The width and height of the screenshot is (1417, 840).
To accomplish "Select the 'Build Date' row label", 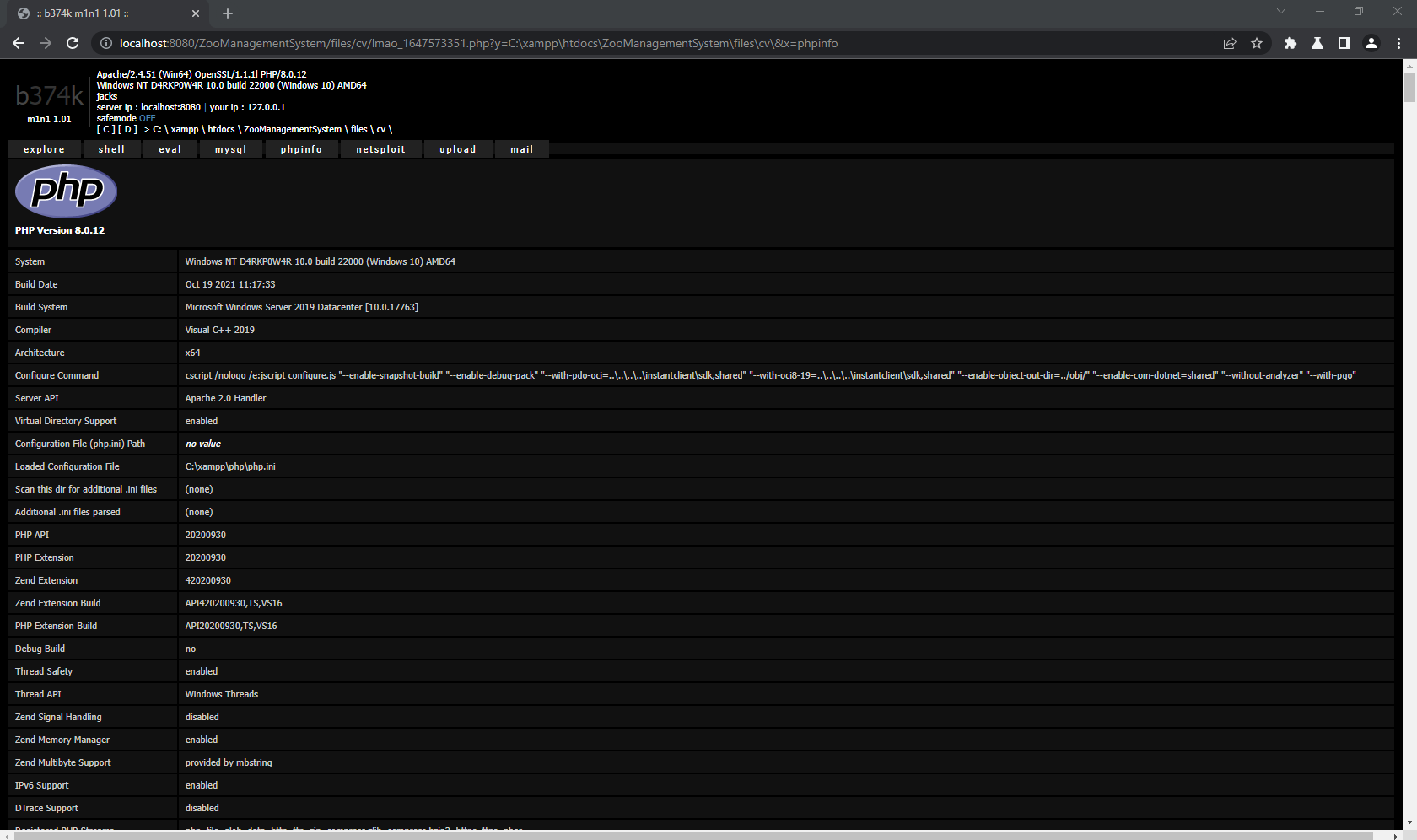I will tap(36, 284).
